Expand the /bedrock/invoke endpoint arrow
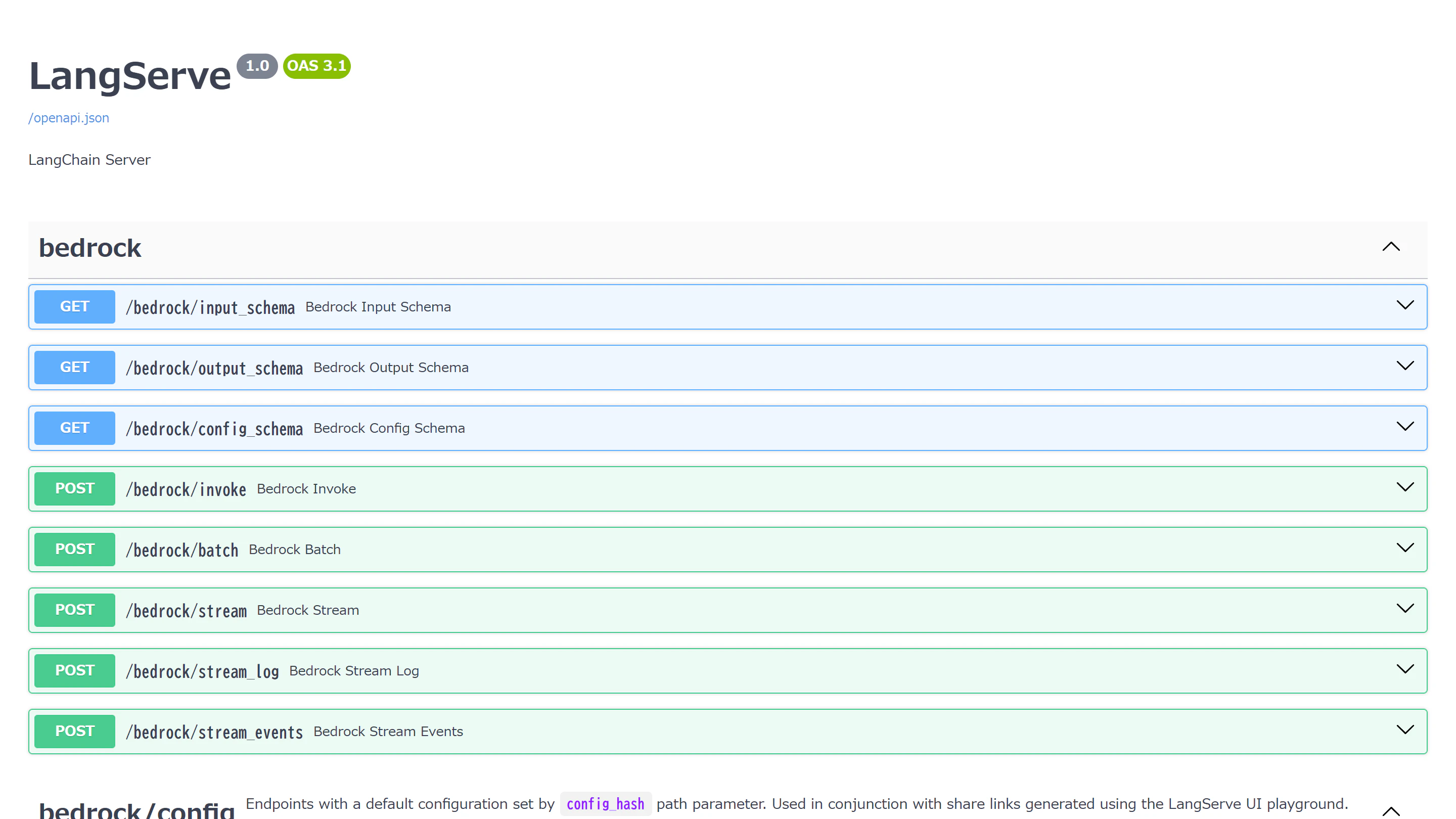1456x819 pixels. (1405, 487)
